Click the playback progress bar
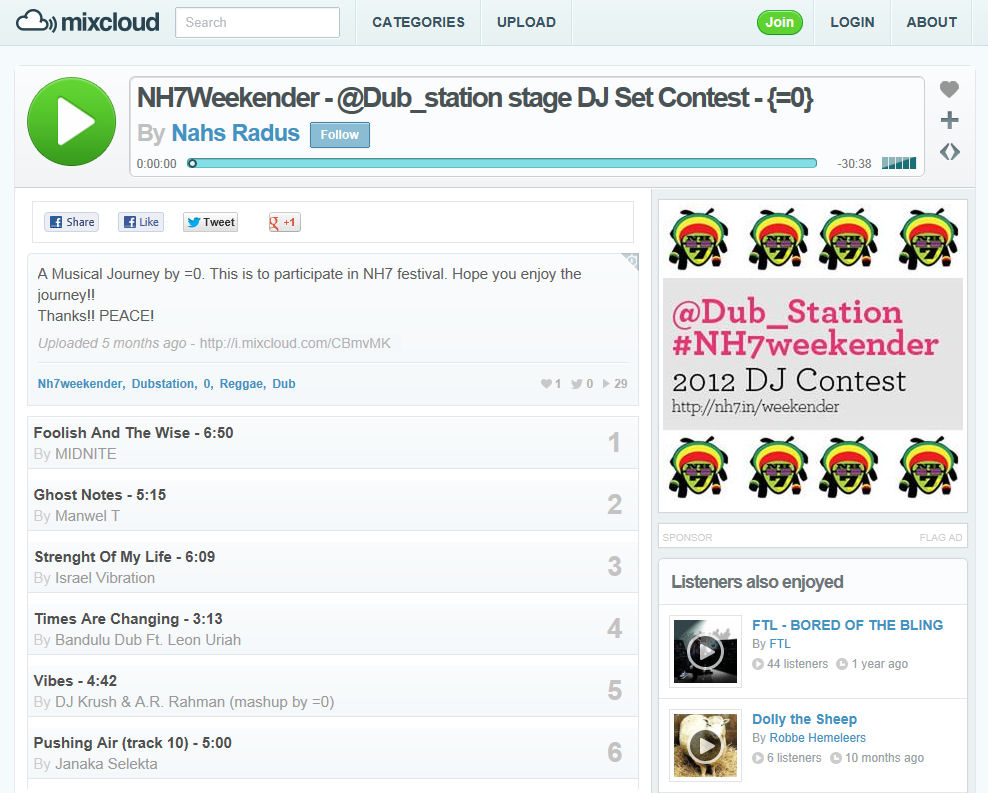This screenshot has width=988, height=793. point(502,163)
